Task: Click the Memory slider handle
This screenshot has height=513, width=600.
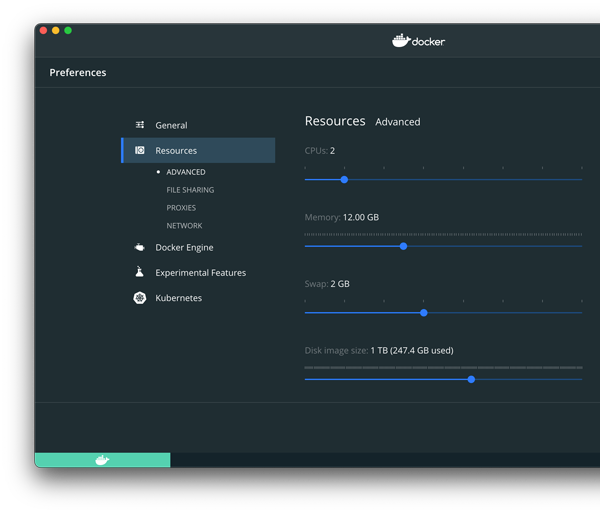Action: [x=403, y=246]
